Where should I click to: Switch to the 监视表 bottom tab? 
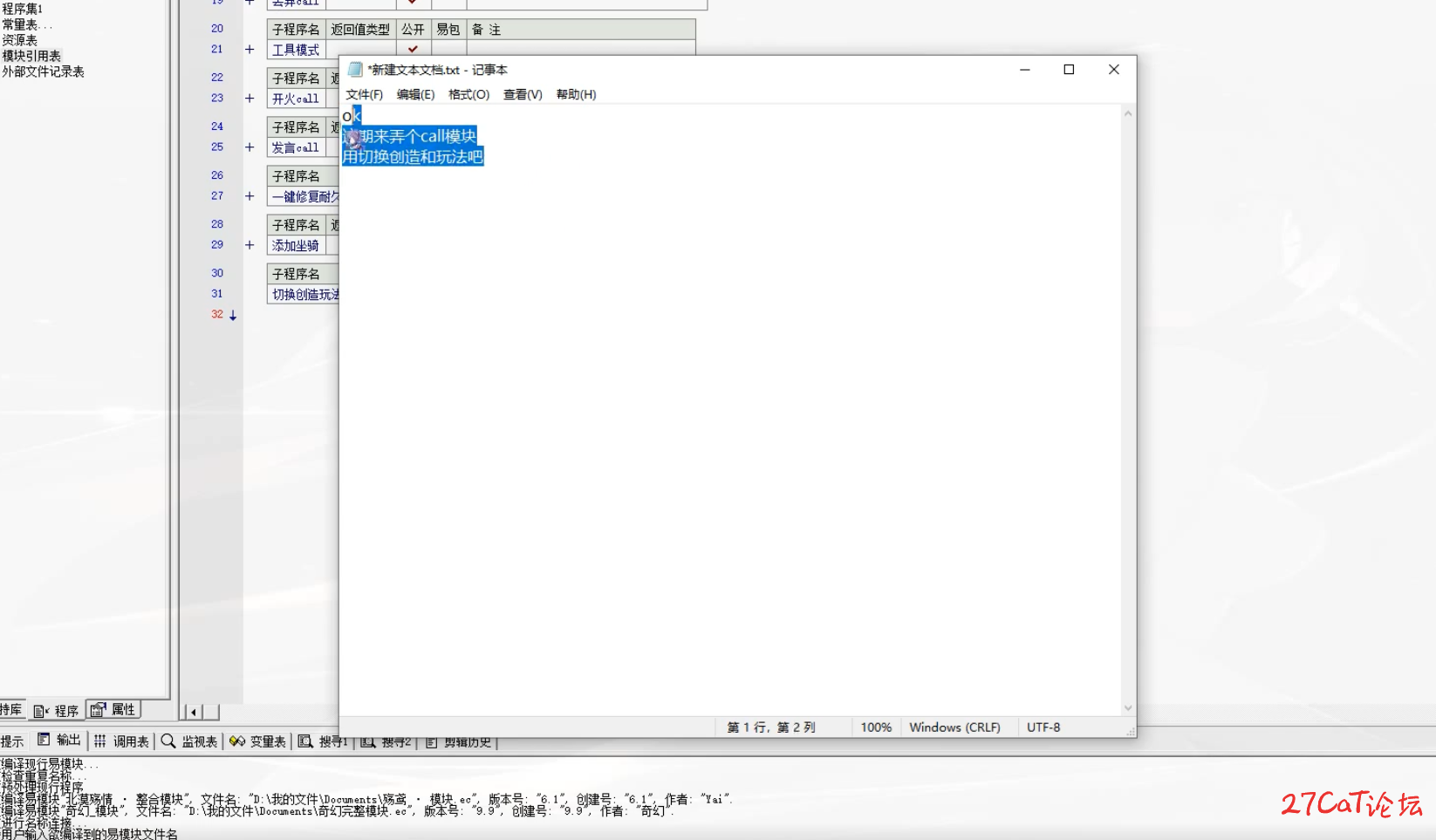[189, 741]
